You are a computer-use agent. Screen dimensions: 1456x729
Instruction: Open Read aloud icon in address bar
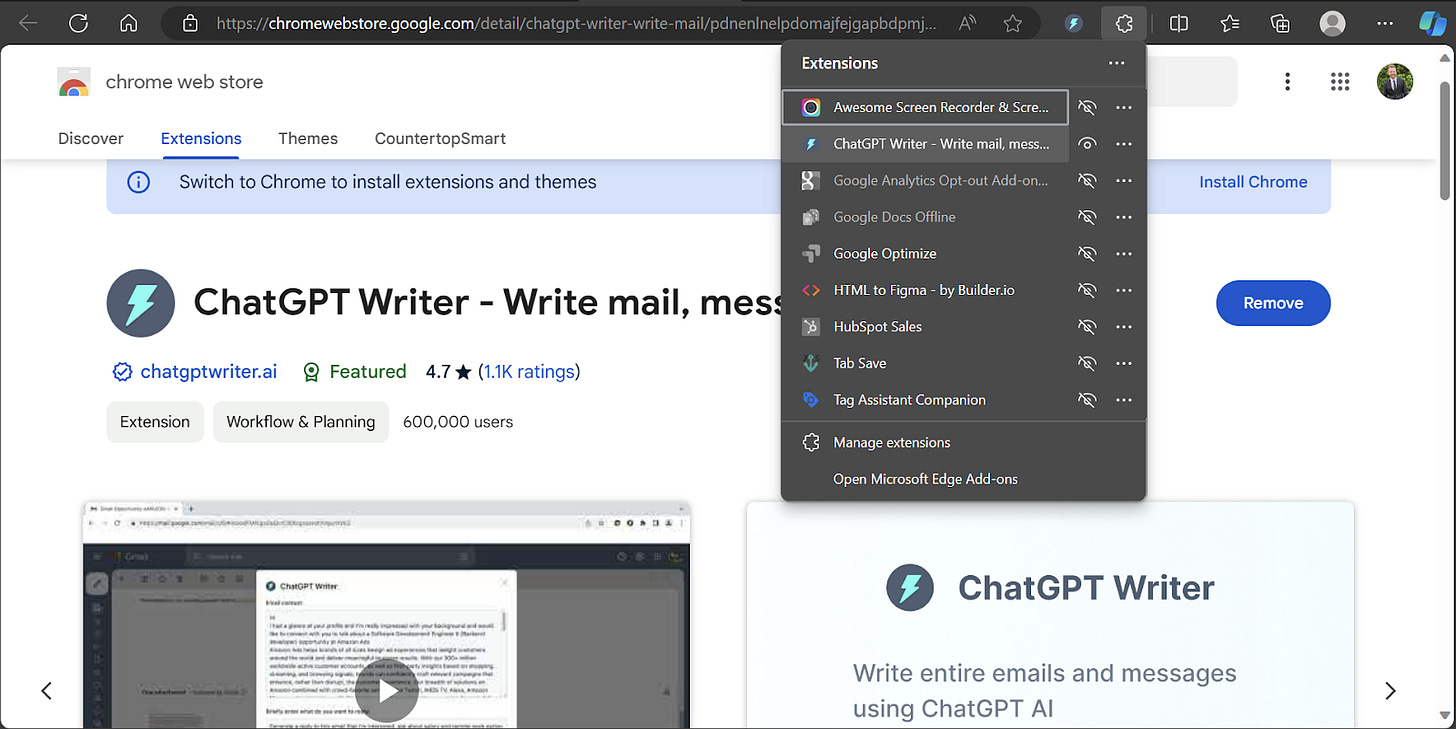click(968, 23)
